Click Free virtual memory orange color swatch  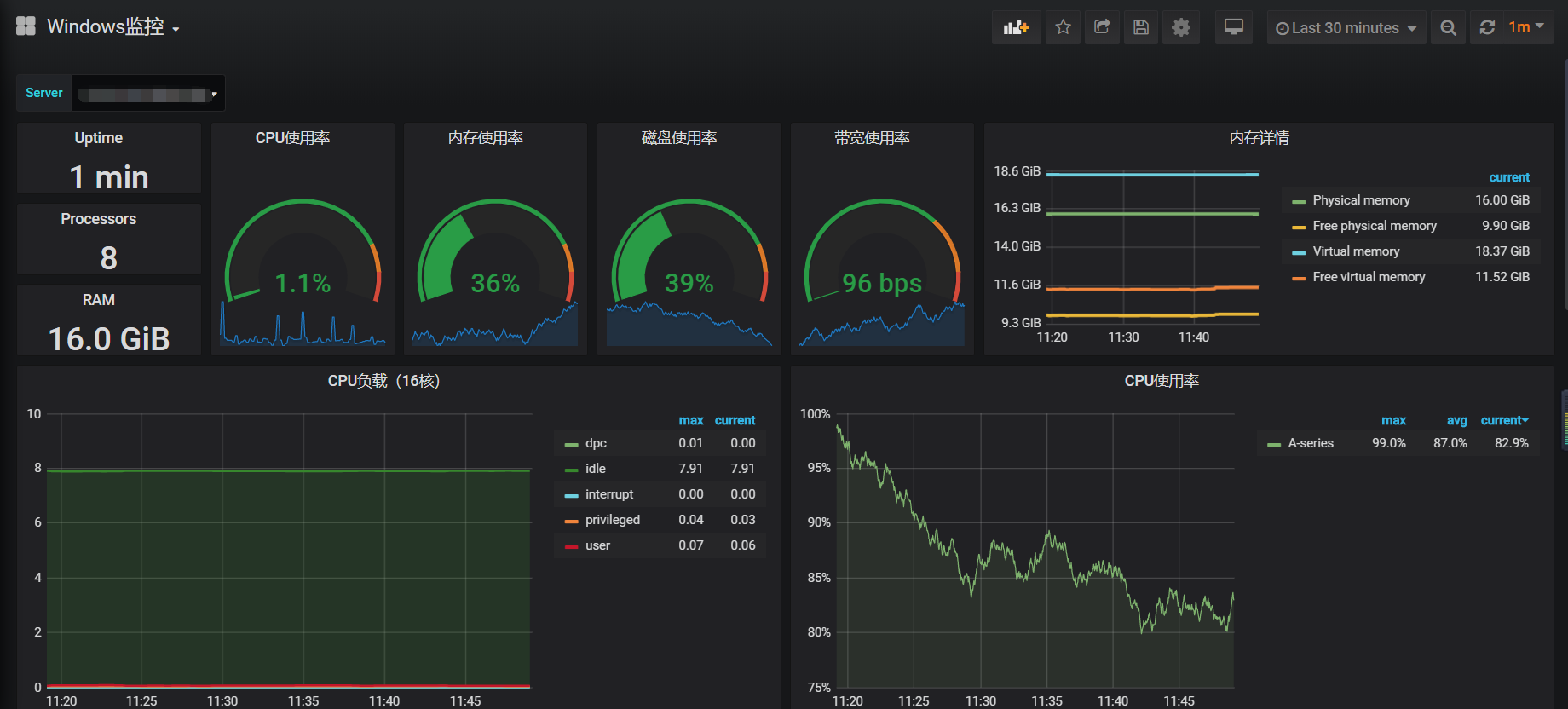pyautogui.click(x=1299, y=278)
